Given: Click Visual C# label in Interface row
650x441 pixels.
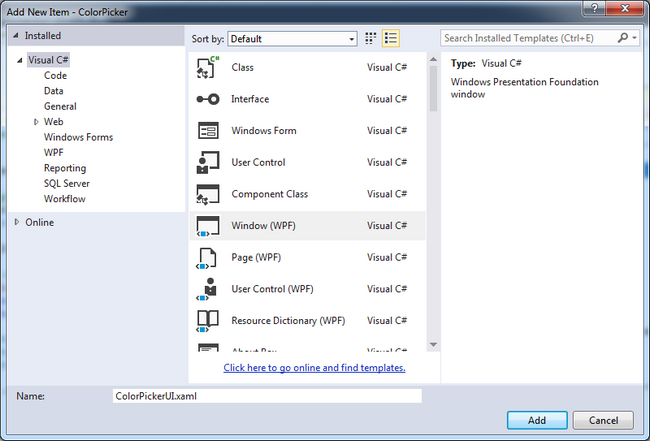Looking at the screenshot, I should tap(387, 99).
